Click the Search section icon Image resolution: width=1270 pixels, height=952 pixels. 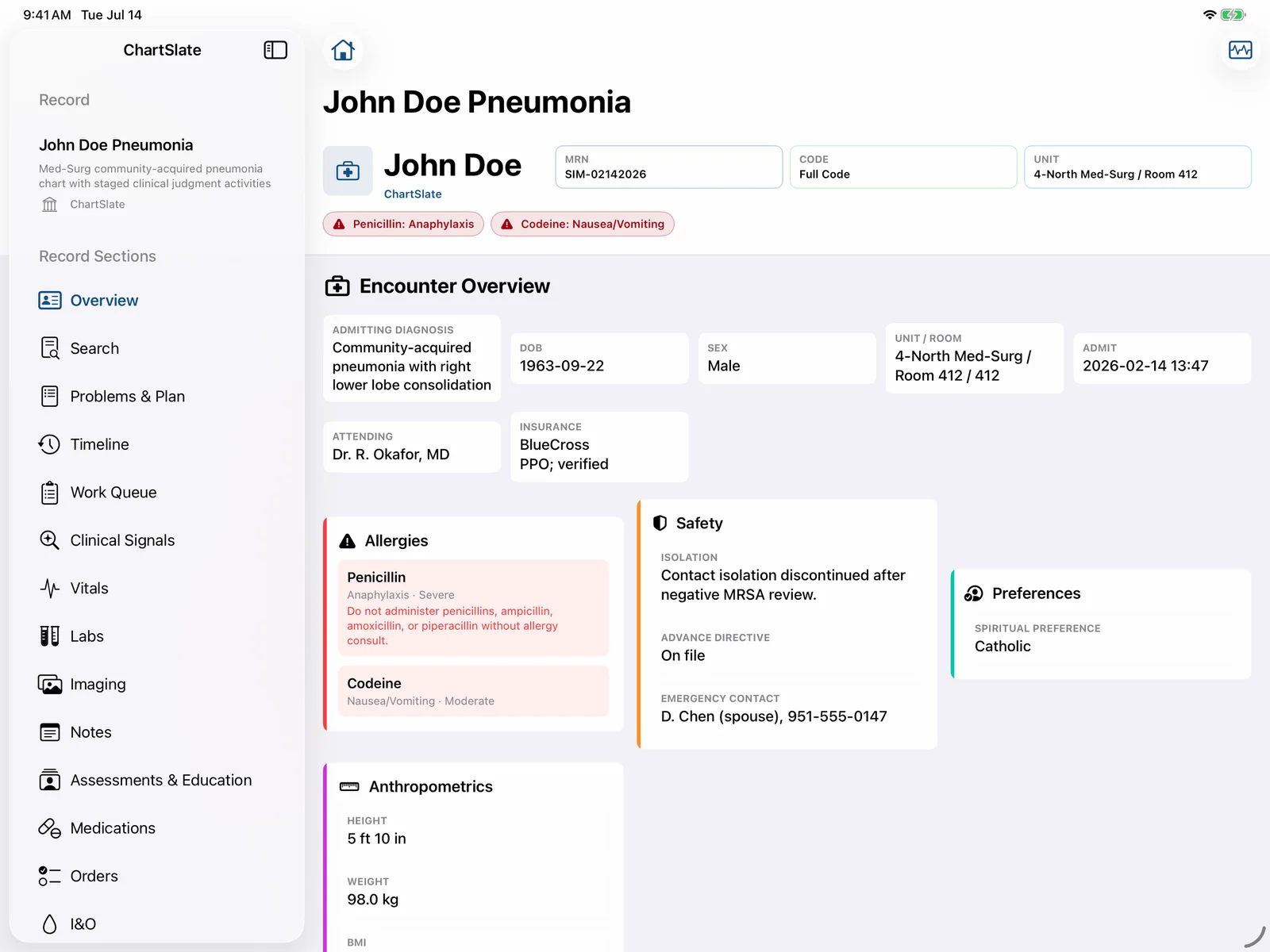pyautogui.click(x=50, y=348)
